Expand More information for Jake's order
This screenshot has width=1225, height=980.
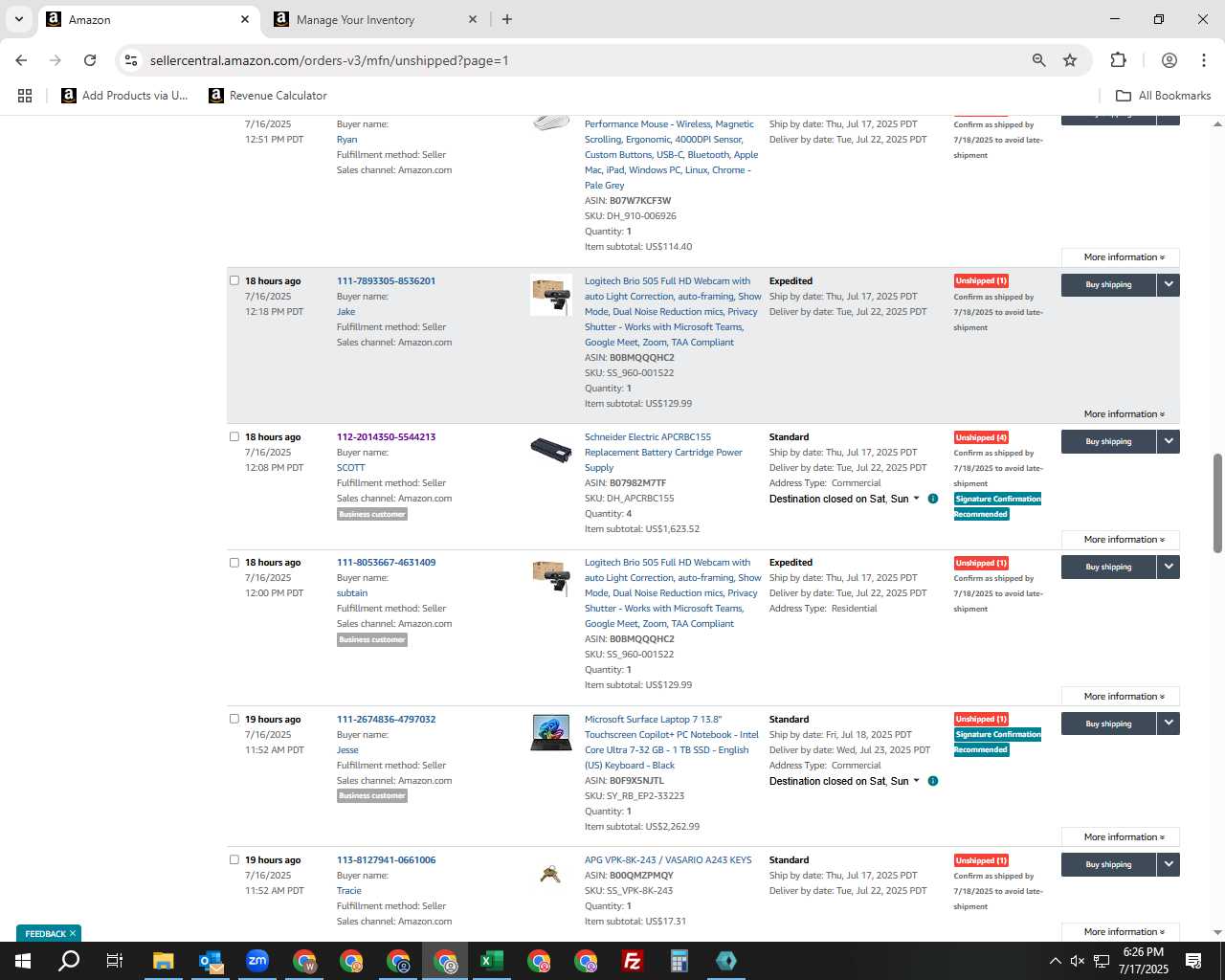[1121, 414]
